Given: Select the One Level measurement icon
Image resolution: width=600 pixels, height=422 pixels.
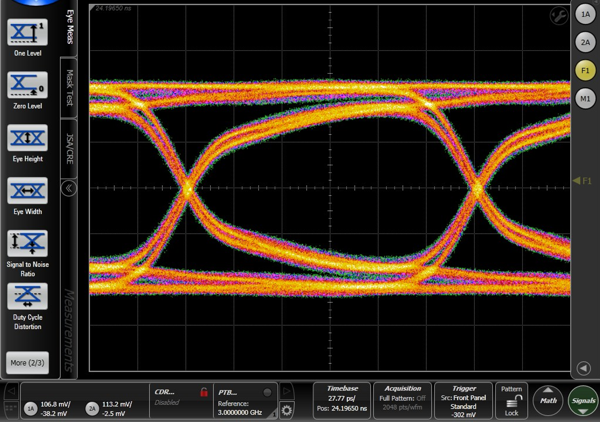Looking at the screenshot, I should (x=27, y=32).
